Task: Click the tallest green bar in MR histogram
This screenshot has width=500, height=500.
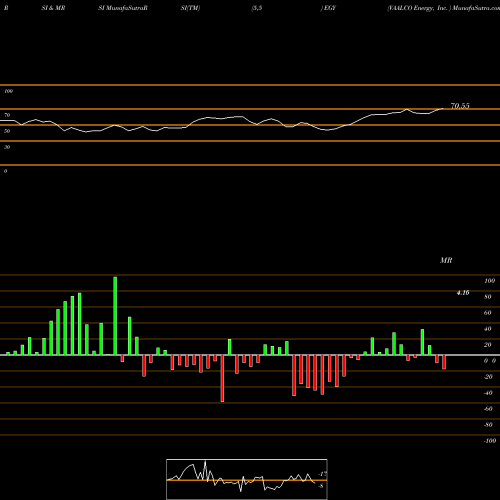Action: (115, 316)
